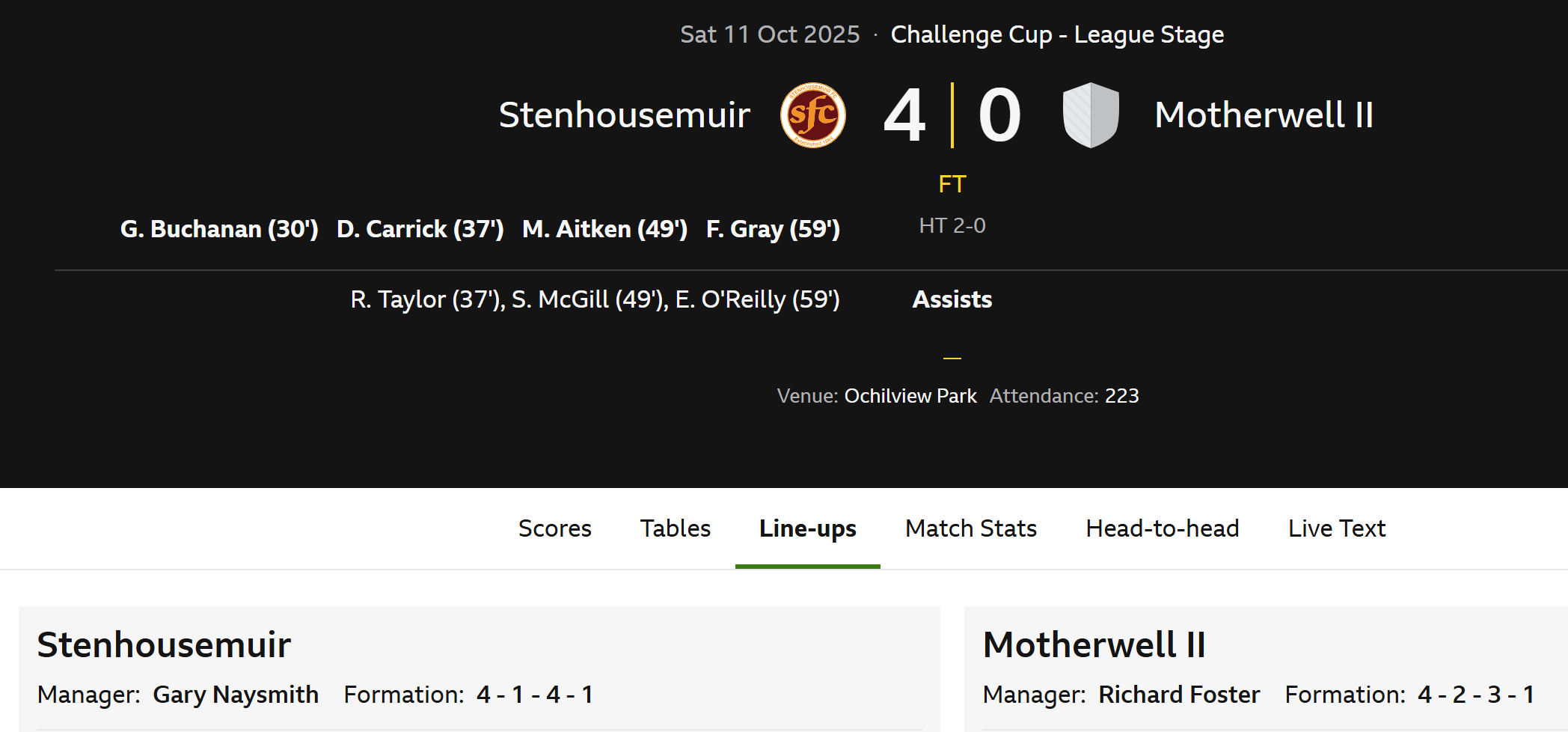Click manager name Gary Naysmith
This screenshot has width=1568, height=732.
tap(236, 695)
